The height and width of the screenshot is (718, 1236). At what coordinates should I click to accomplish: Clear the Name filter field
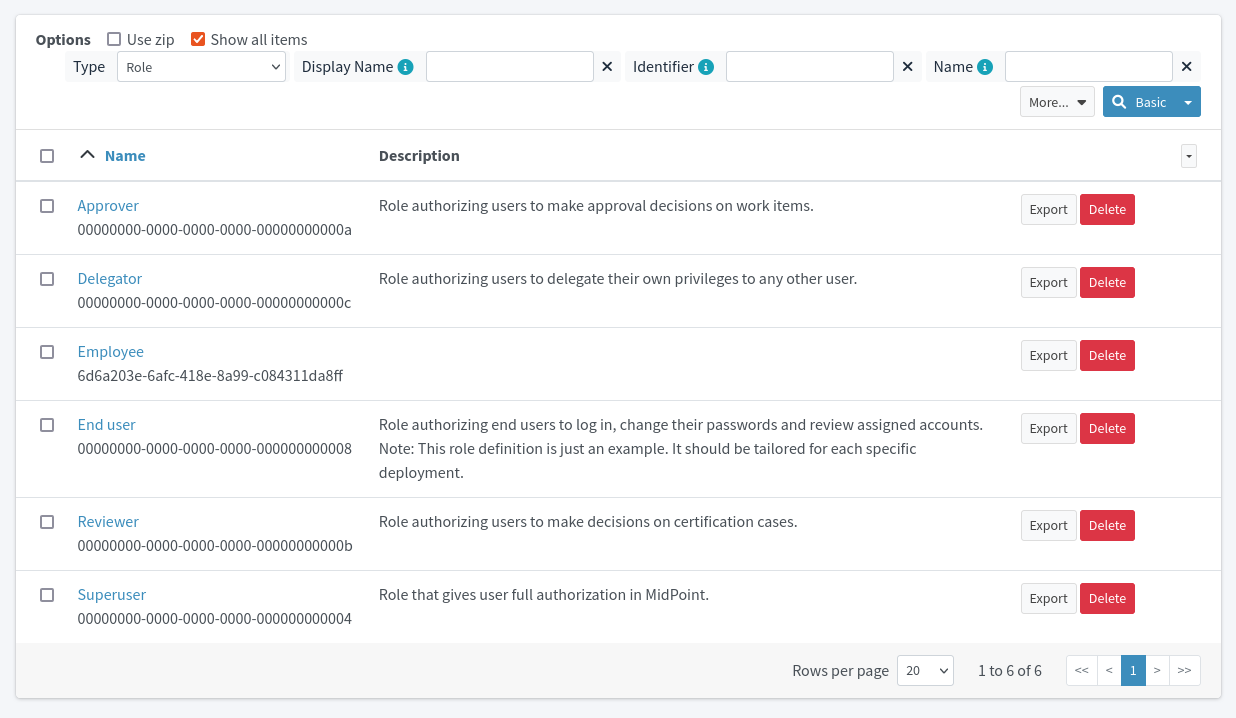tap(1186, 66)
